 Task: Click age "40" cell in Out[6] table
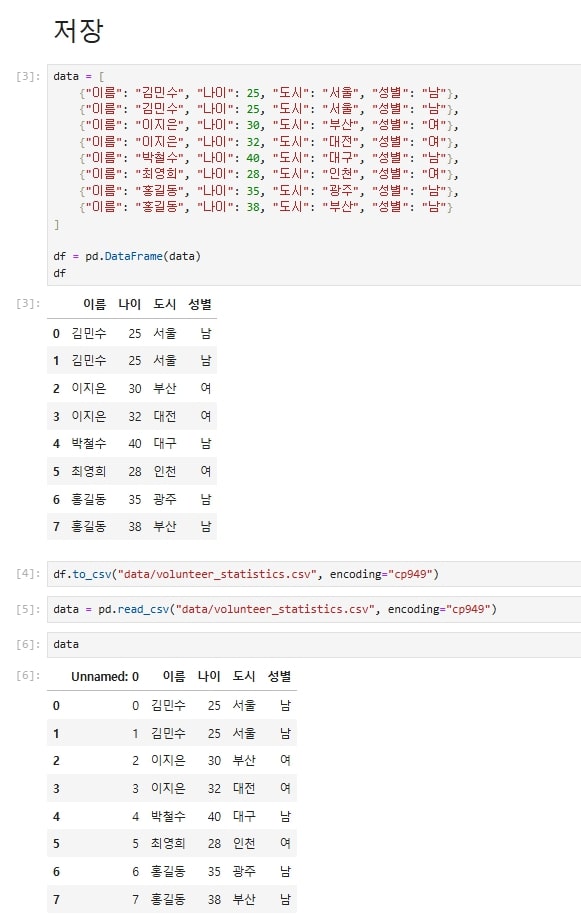[x=214, y=816]
